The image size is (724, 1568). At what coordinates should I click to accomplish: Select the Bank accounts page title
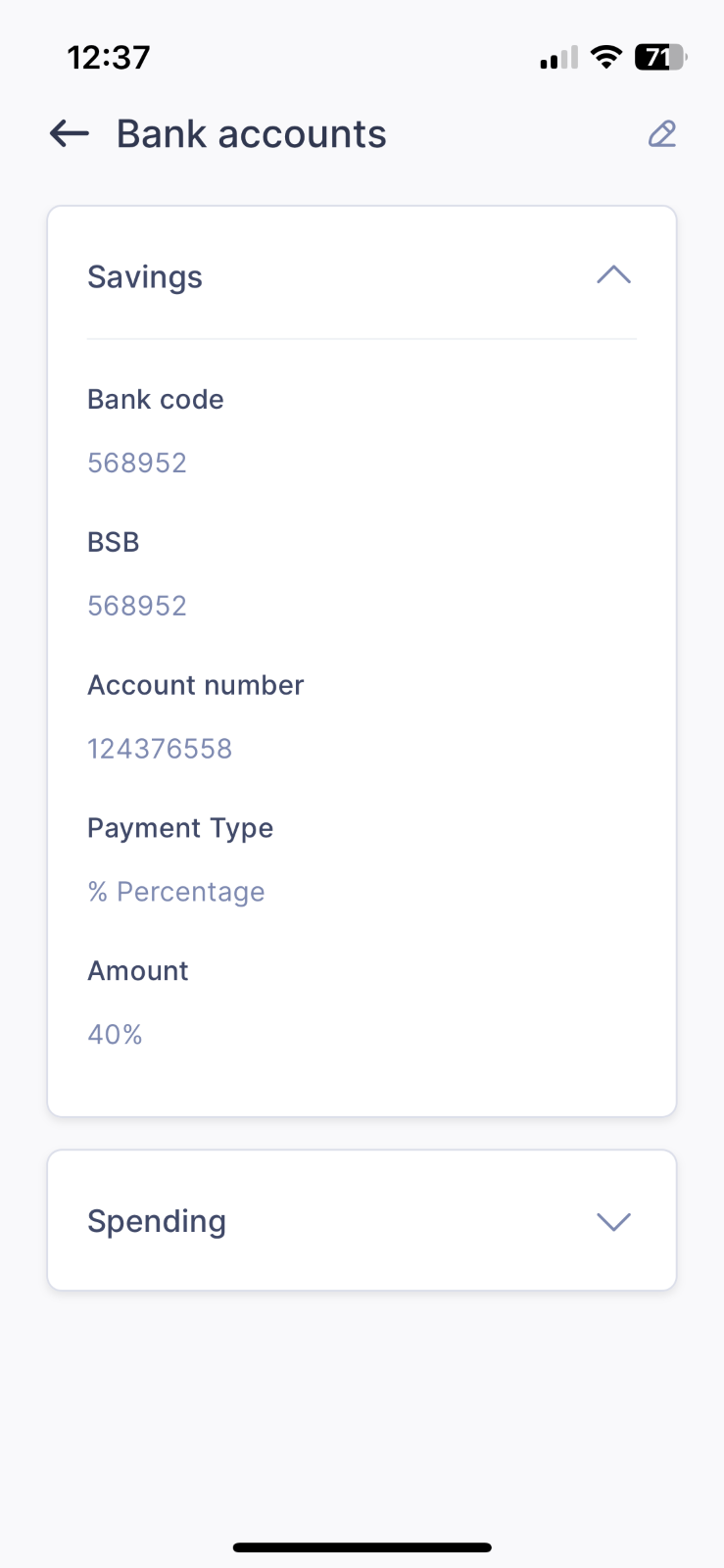click(252, 134)
